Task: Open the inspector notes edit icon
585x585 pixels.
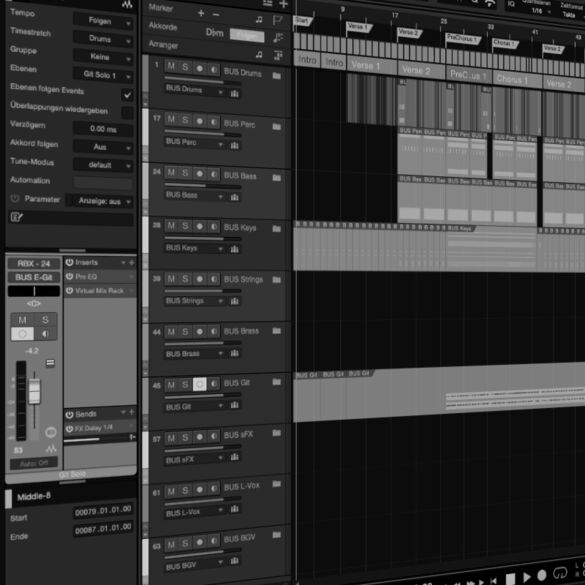Action: tap(16, 217)
